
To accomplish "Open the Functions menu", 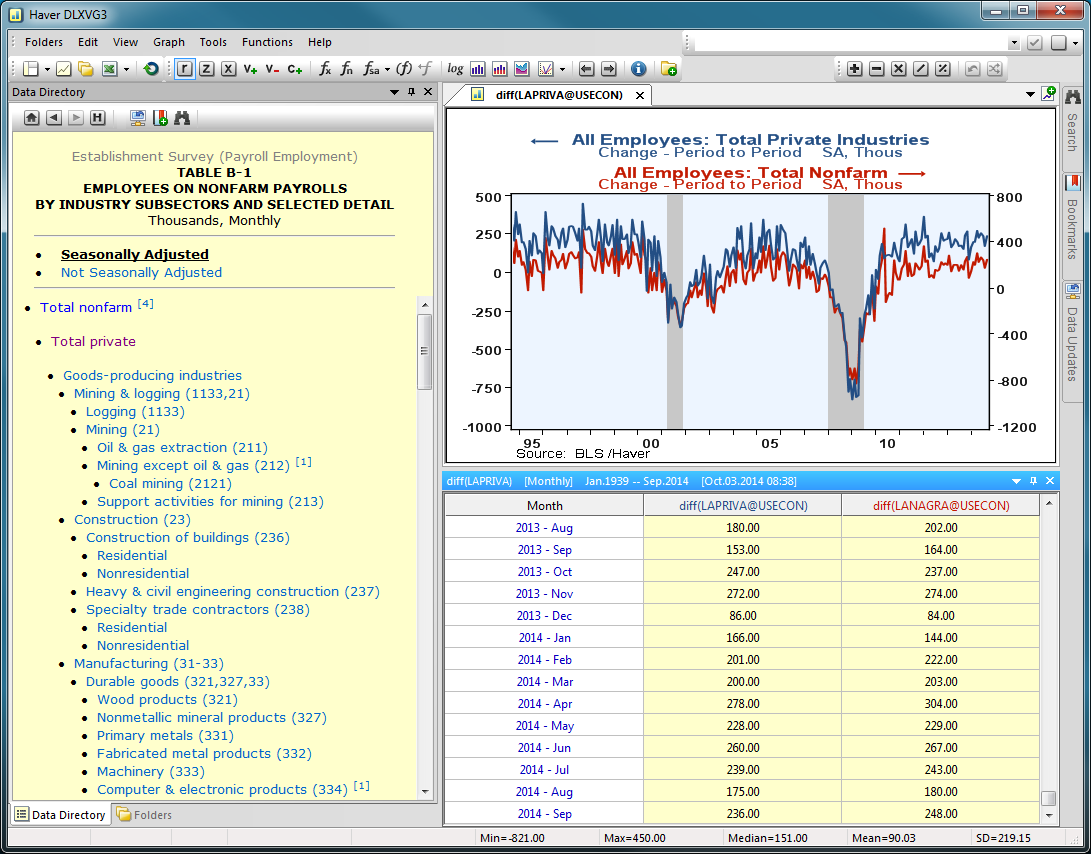I will [267, 42].
